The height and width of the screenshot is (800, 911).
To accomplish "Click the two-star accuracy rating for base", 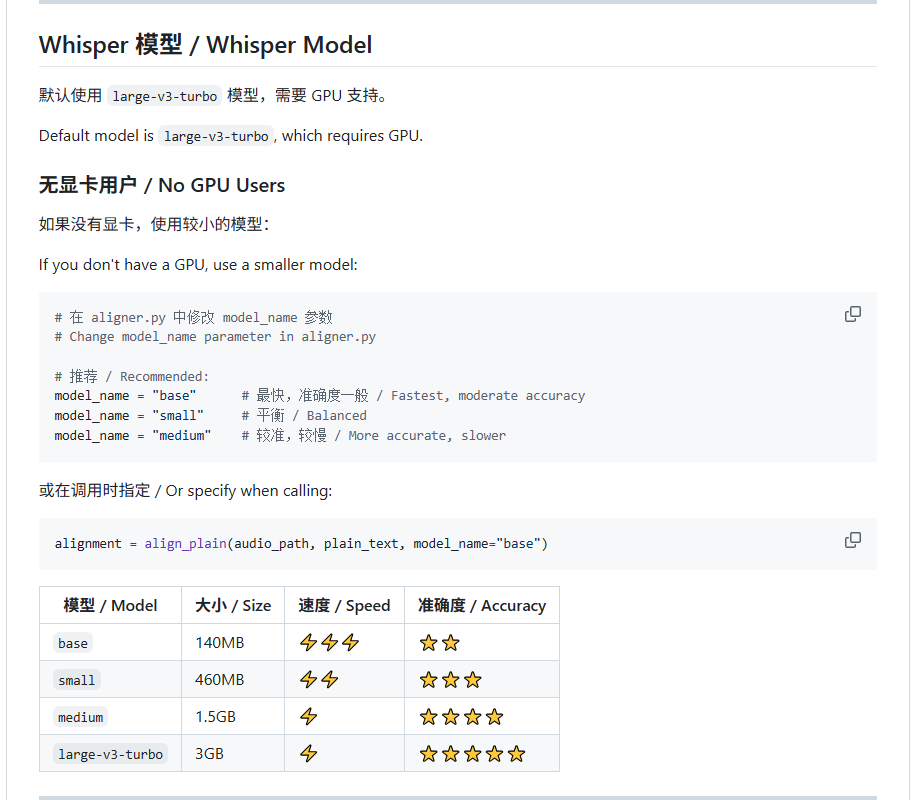I will click(x=439, y=643).
